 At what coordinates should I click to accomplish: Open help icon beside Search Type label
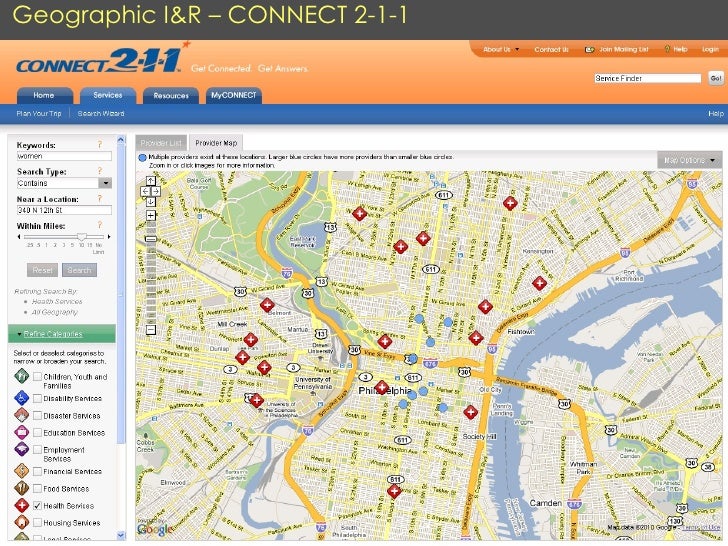point(99,171)
